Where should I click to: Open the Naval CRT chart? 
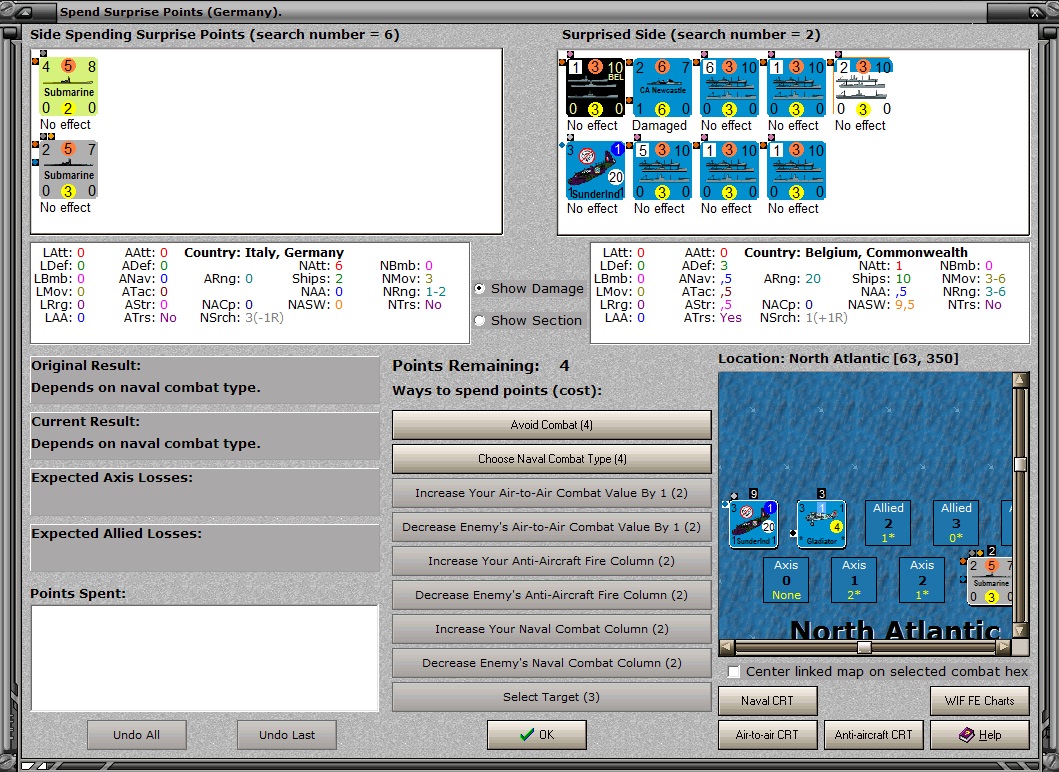(x=767, y=700)
